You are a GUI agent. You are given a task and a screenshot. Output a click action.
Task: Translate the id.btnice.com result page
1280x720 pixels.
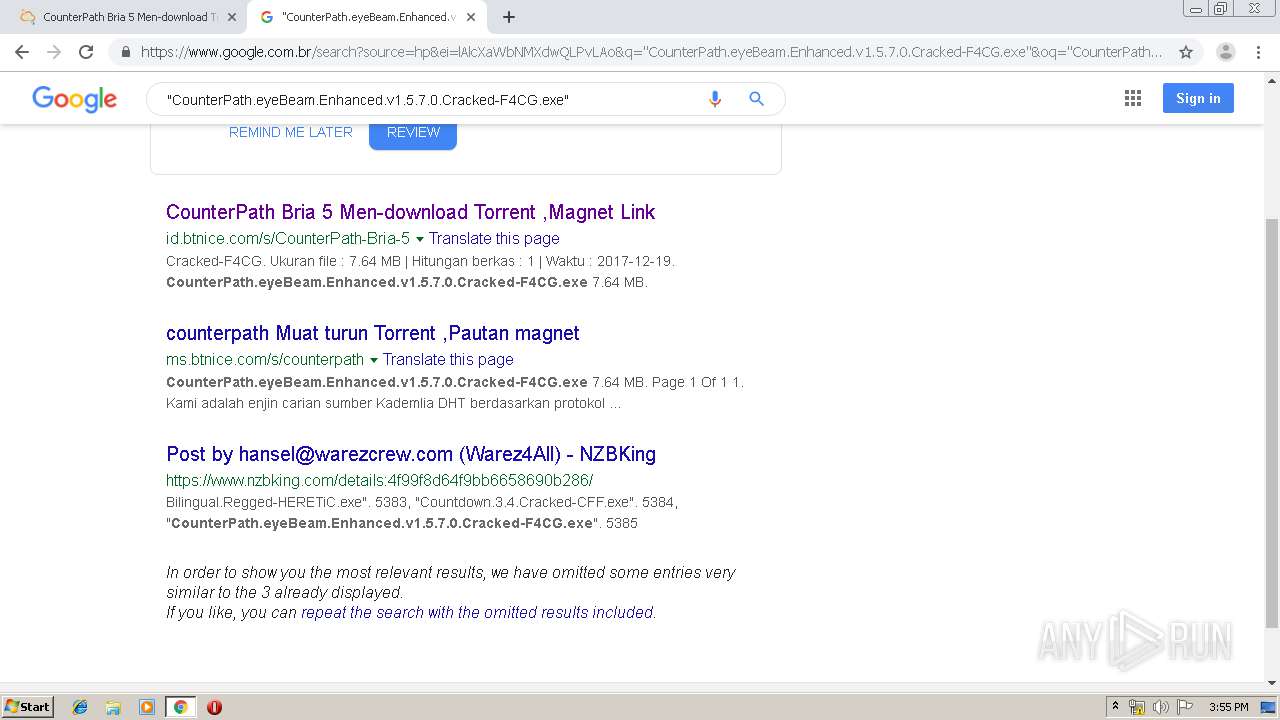tap(494, 239)
